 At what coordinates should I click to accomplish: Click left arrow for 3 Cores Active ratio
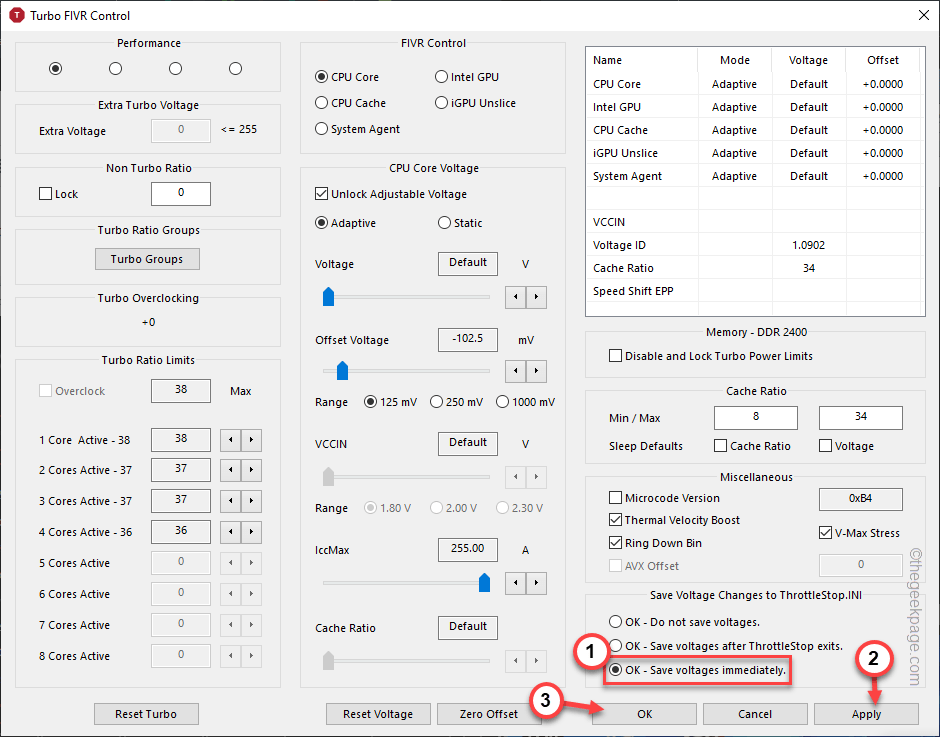[229, 501]
